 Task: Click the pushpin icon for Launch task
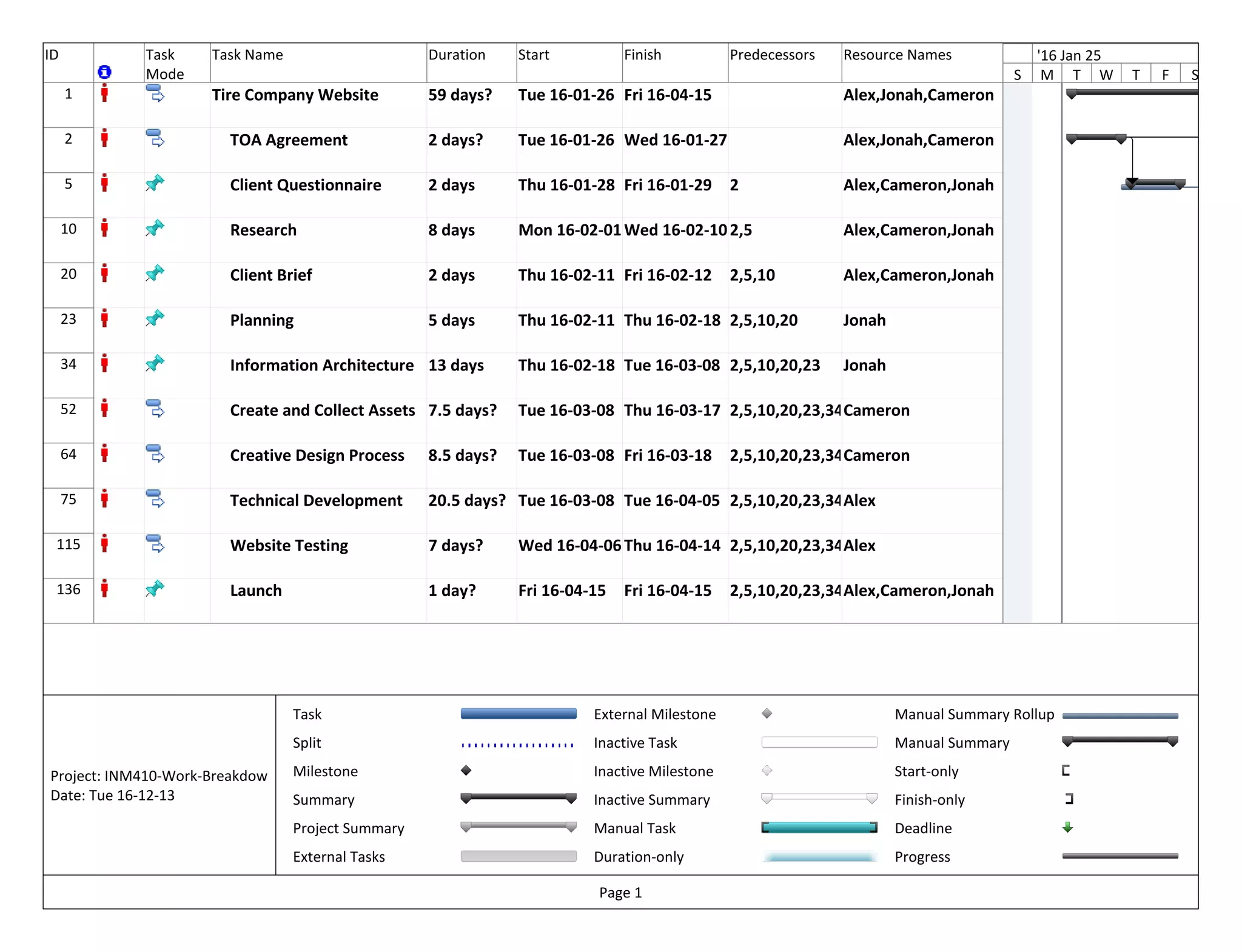155,588
